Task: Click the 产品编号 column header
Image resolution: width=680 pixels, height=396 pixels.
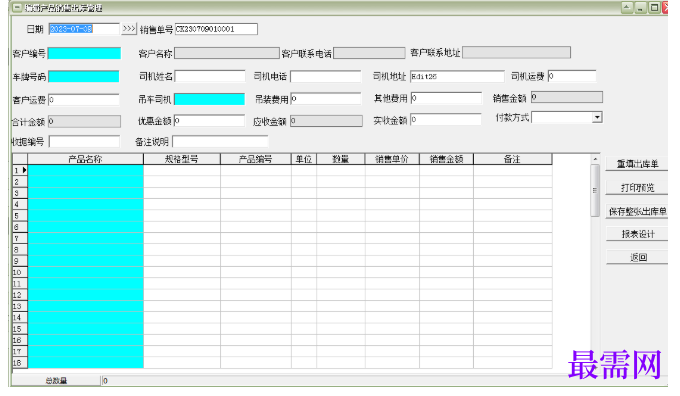Action: pos(255,159)
